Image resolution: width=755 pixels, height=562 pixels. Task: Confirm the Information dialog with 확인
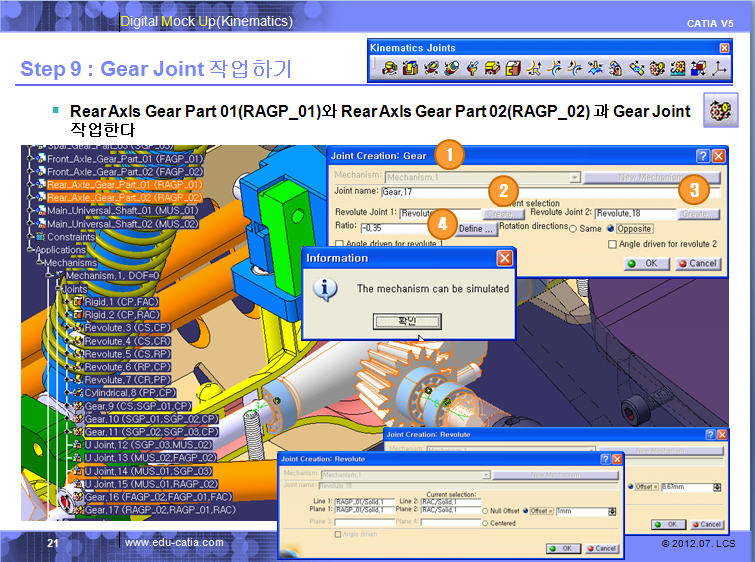pos(392,320)
